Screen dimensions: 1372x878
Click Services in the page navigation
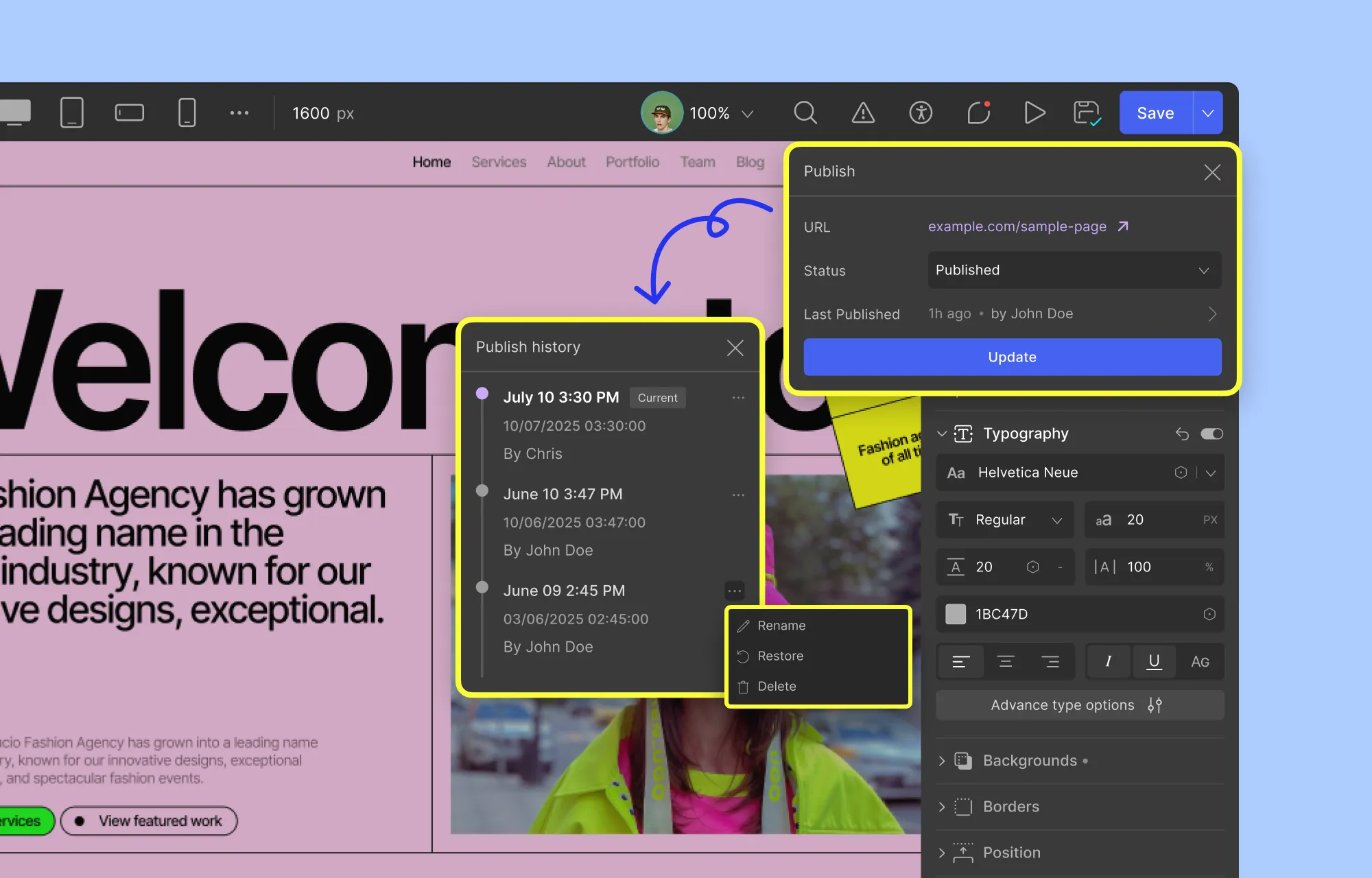click(x=499, y=162)
